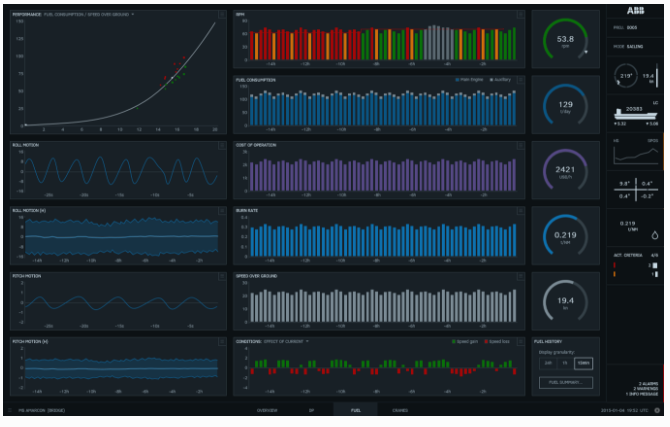
Task: Switch to the Cranes tab
Action: pyautogui.click(x=399, y=410)
